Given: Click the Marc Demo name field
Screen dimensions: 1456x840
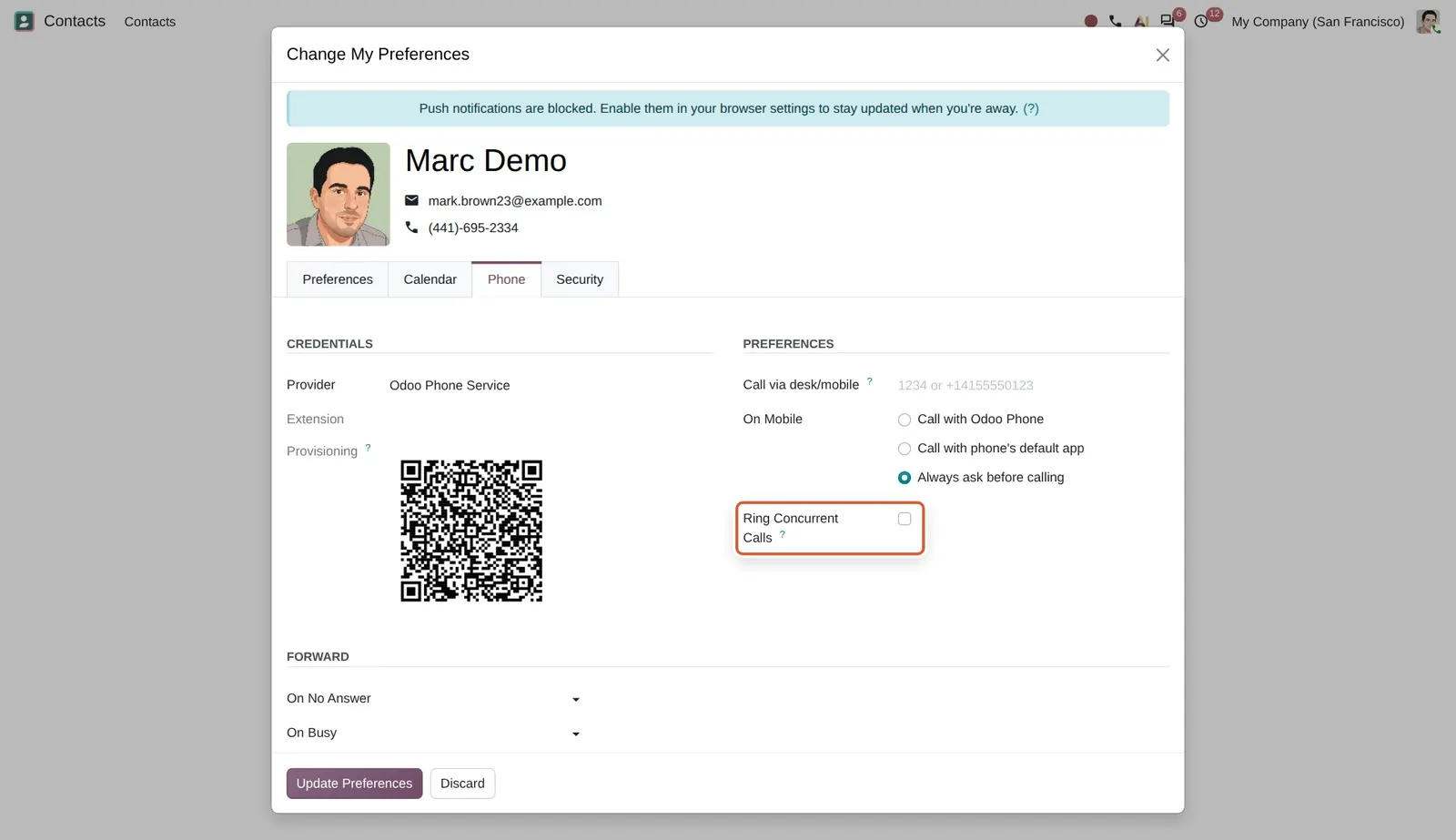Looking at the screenshot, I should [486, 161].
